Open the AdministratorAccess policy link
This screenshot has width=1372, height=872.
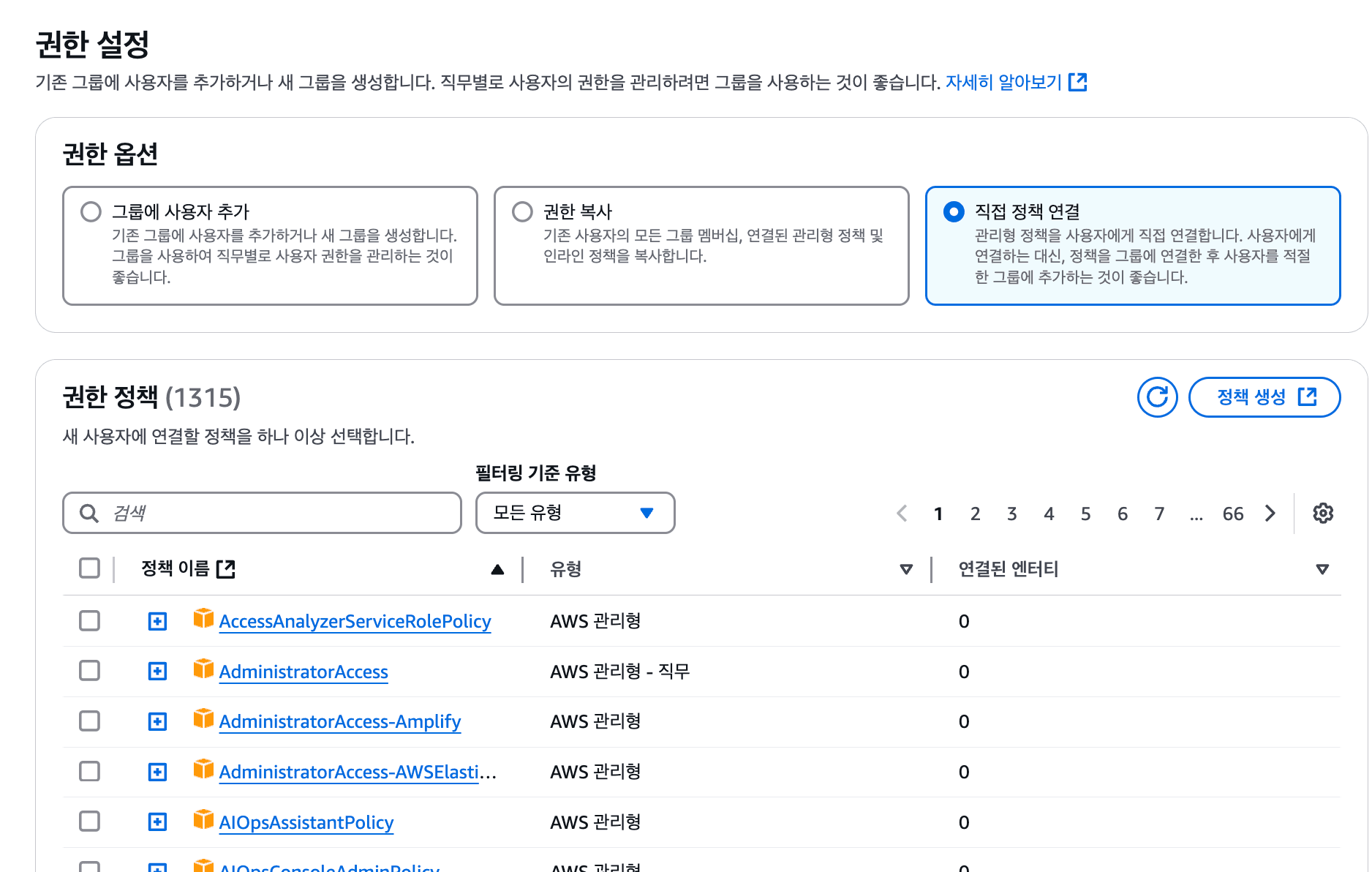click(303, 671)
